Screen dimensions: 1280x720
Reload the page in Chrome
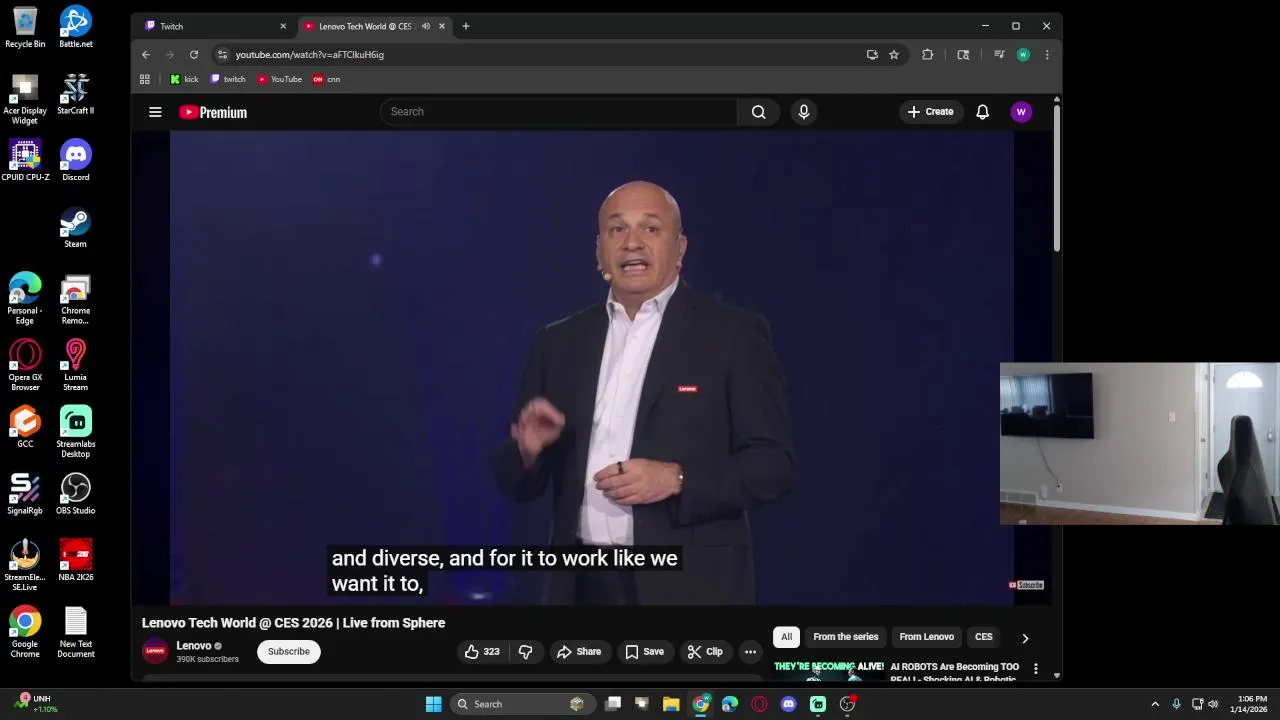point(194,55)
